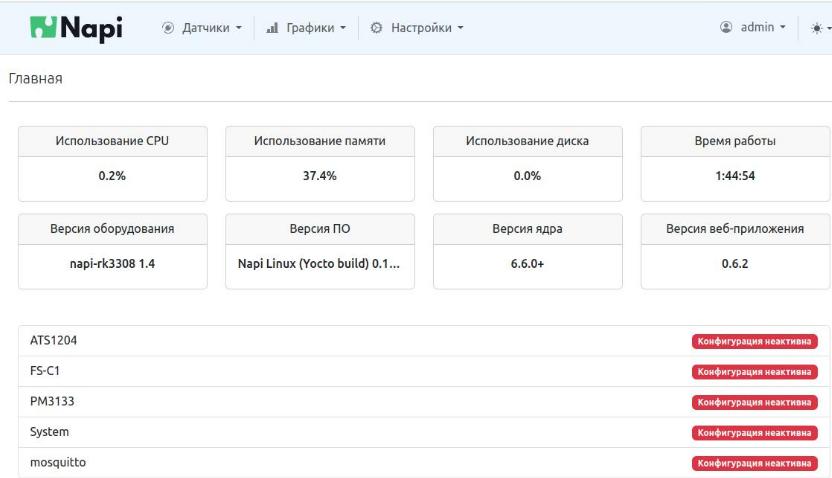Open the Настройки dropdown menu
This screenshot has width=832, height=478.
(426, 27)
